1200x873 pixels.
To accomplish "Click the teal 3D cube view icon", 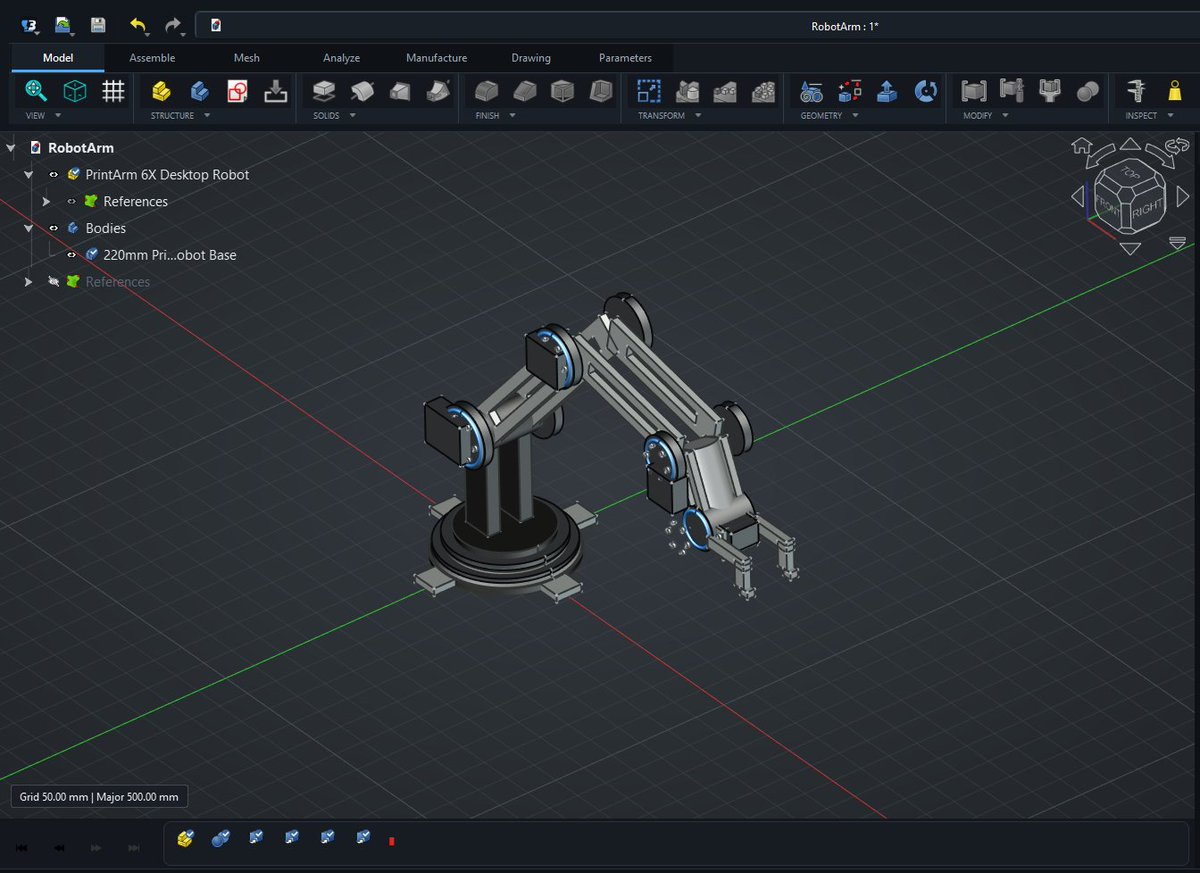I will coord(75,91).
